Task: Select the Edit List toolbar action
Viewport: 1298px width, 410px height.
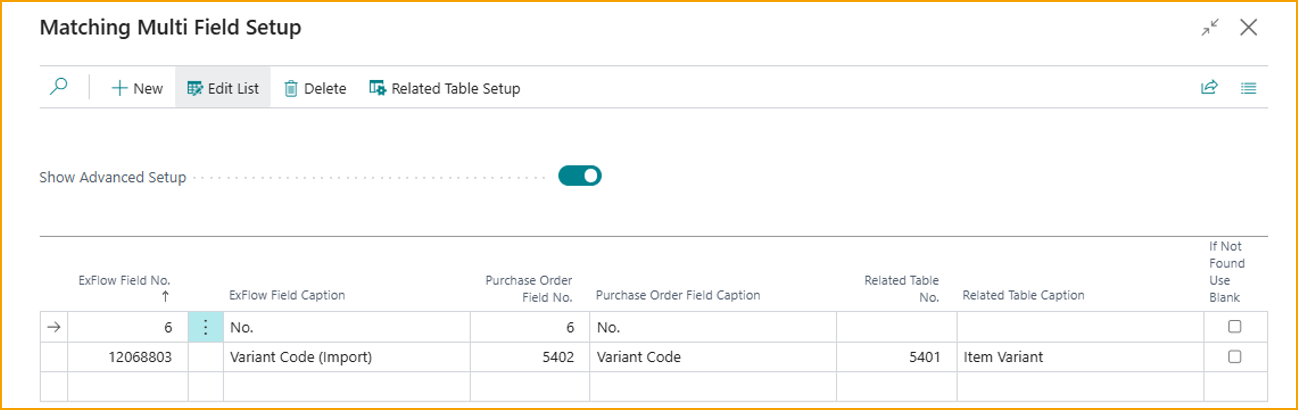Action: 223,88
